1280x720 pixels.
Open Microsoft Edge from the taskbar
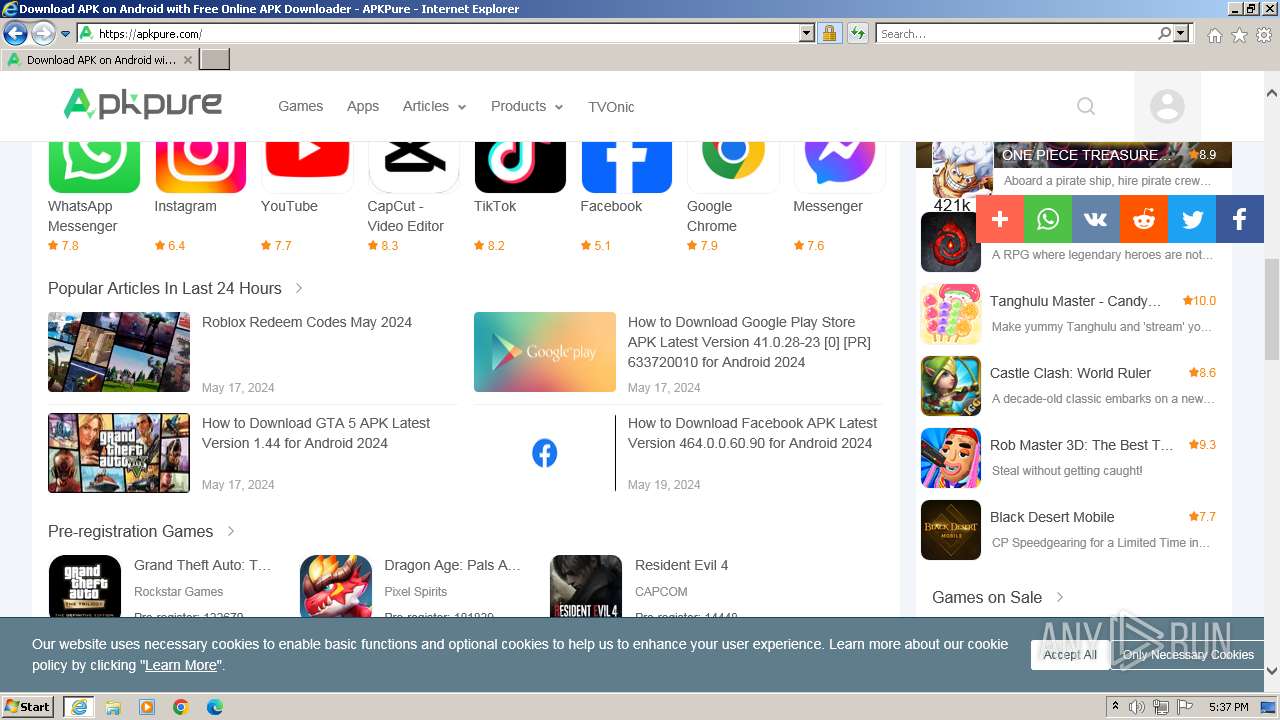point(214,707)
